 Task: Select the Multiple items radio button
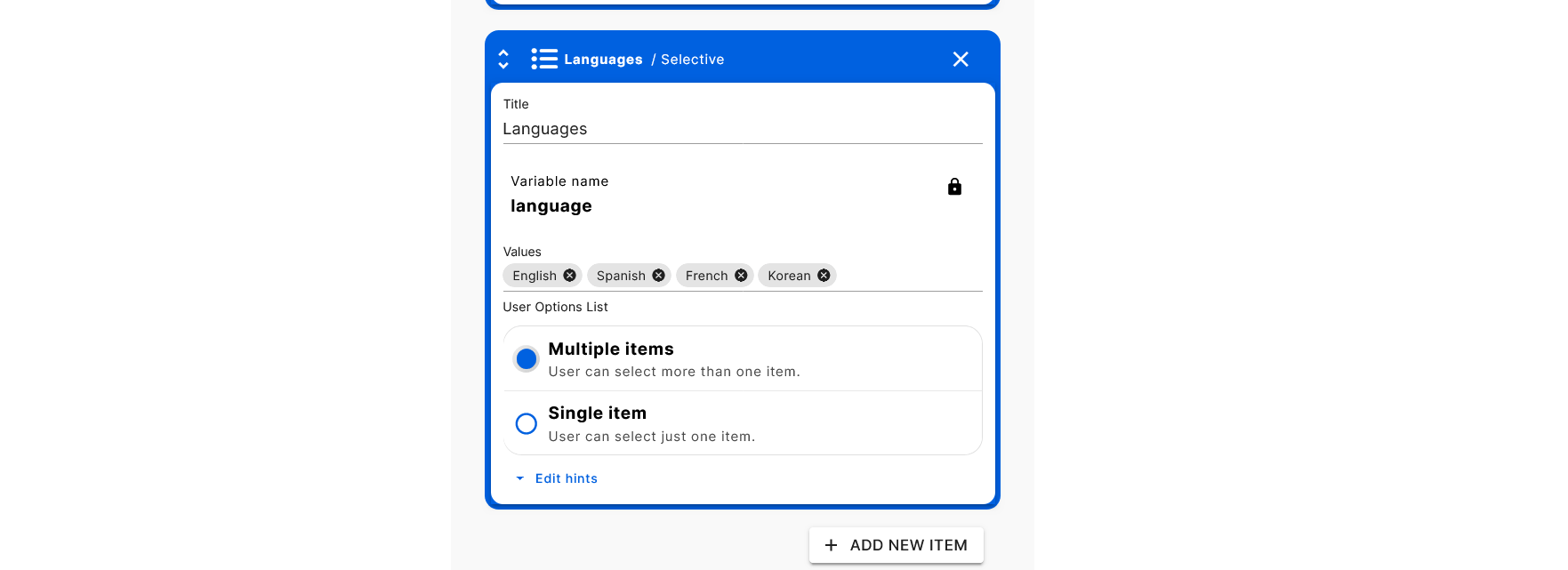(x=527, y=359)
